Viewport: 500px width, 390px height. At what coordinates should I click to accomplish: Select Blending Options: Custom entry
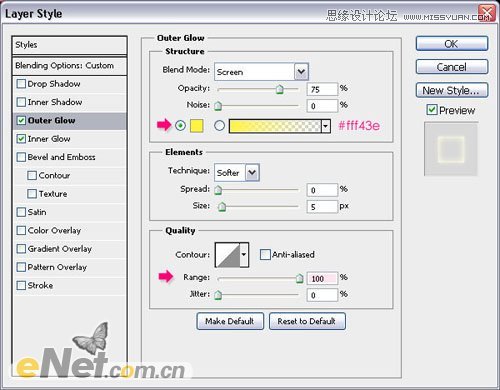69,66
